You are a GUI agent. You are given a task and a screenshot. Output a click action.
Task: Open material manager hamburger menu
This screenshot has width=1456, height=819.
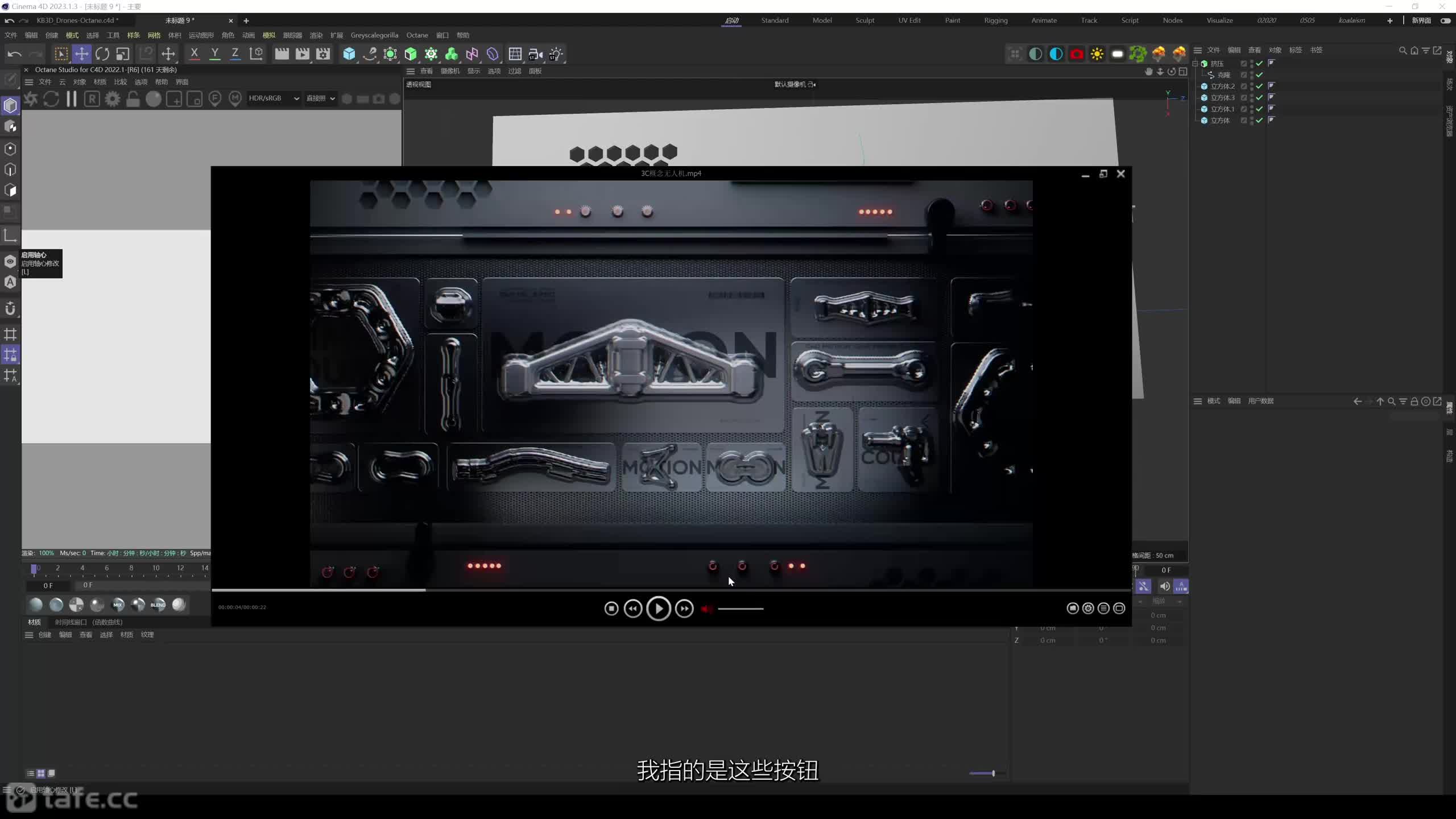29,635
